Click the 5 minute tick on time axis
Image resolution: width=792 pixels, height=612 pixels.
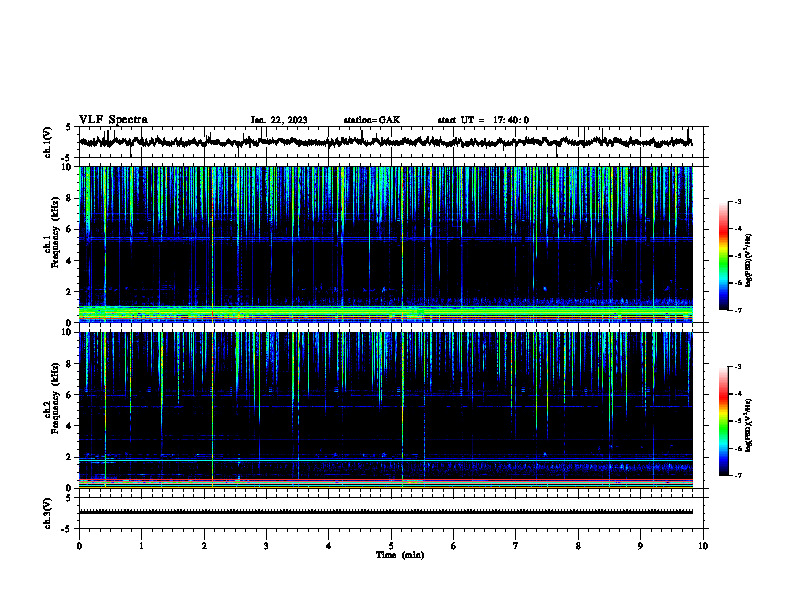click(391, 546)
